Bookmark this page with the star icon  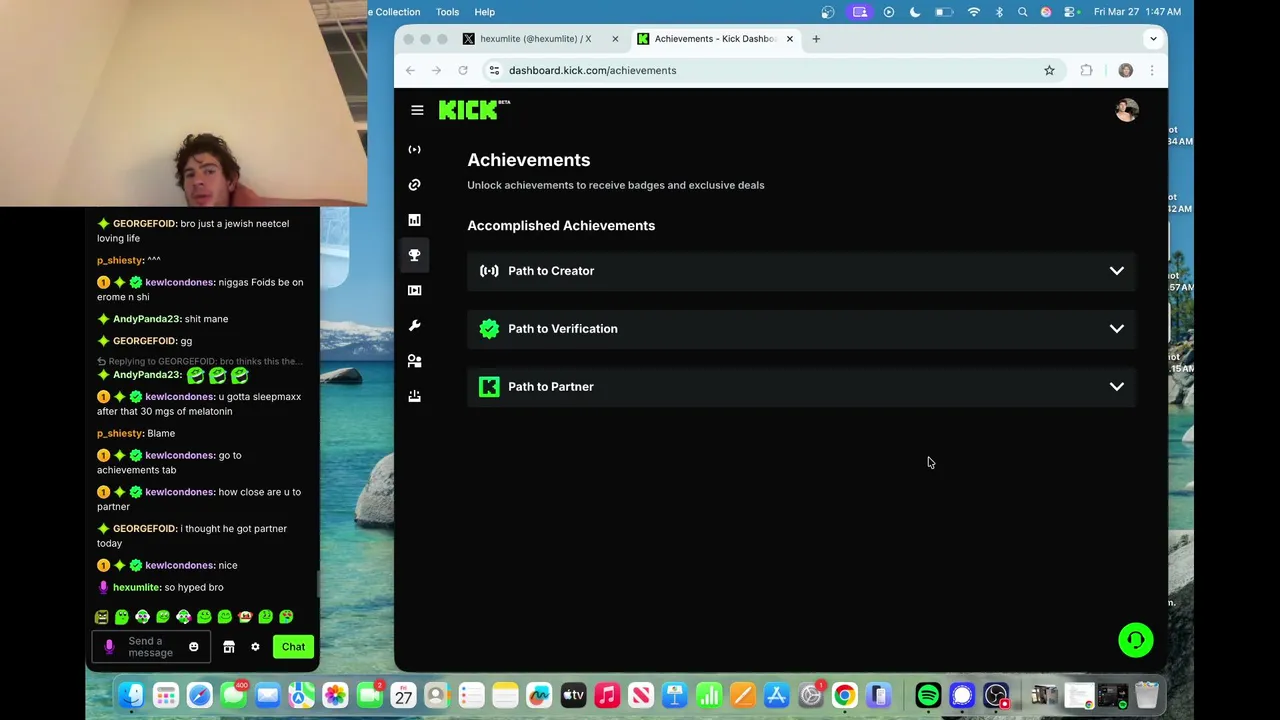1049,70
